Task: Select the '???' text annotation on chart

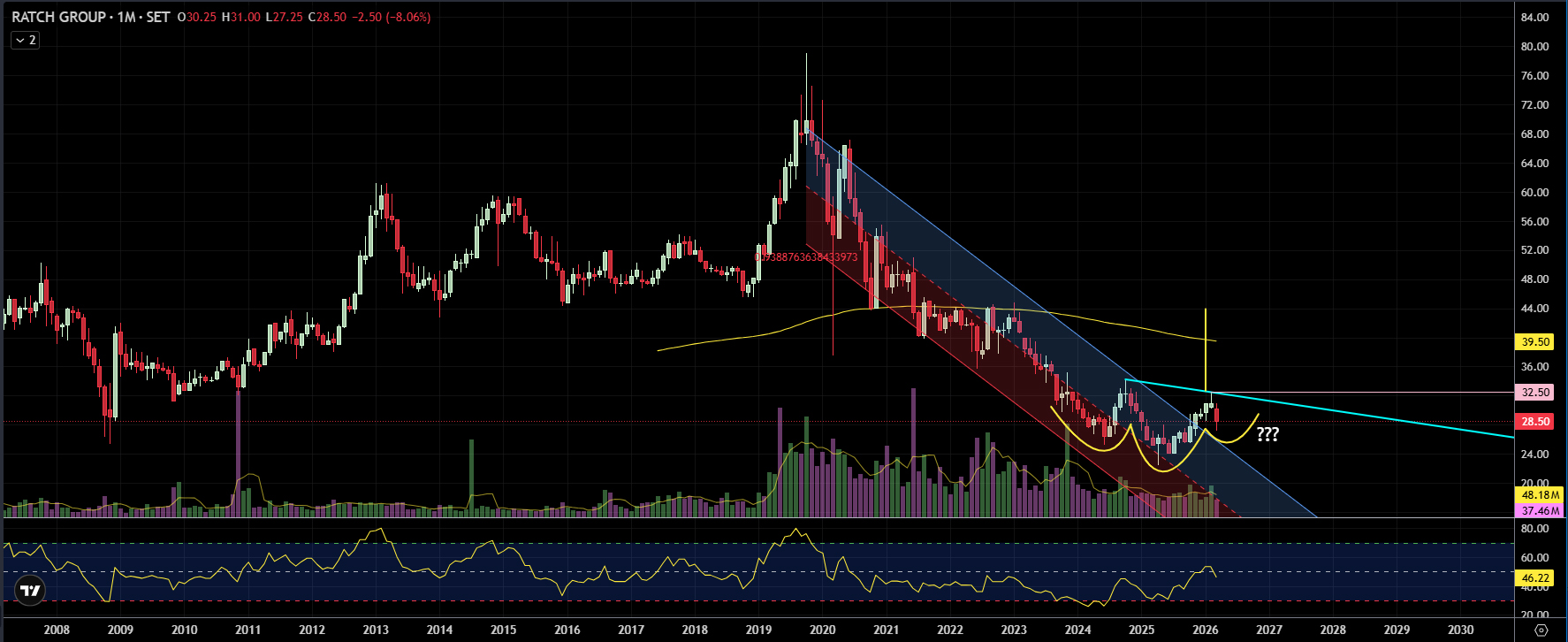Action: click(x=1267, y=434)
